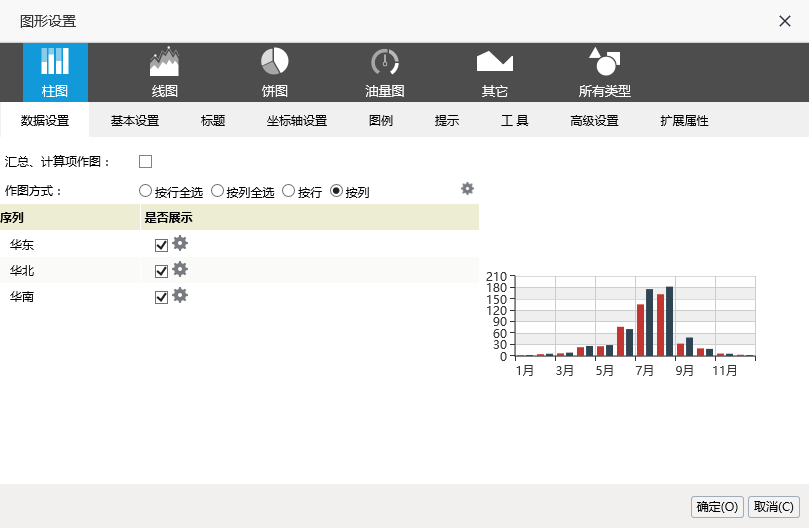Screen dimensions: 809x528
Task: Cancel with 取消(C) button
Action: [773, 507]
